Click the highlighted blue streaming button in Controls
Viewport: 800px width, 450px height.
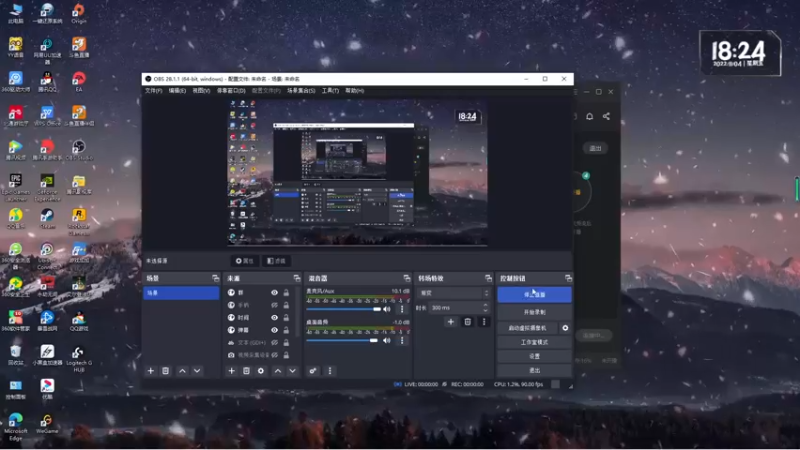(x=534, y=294)
